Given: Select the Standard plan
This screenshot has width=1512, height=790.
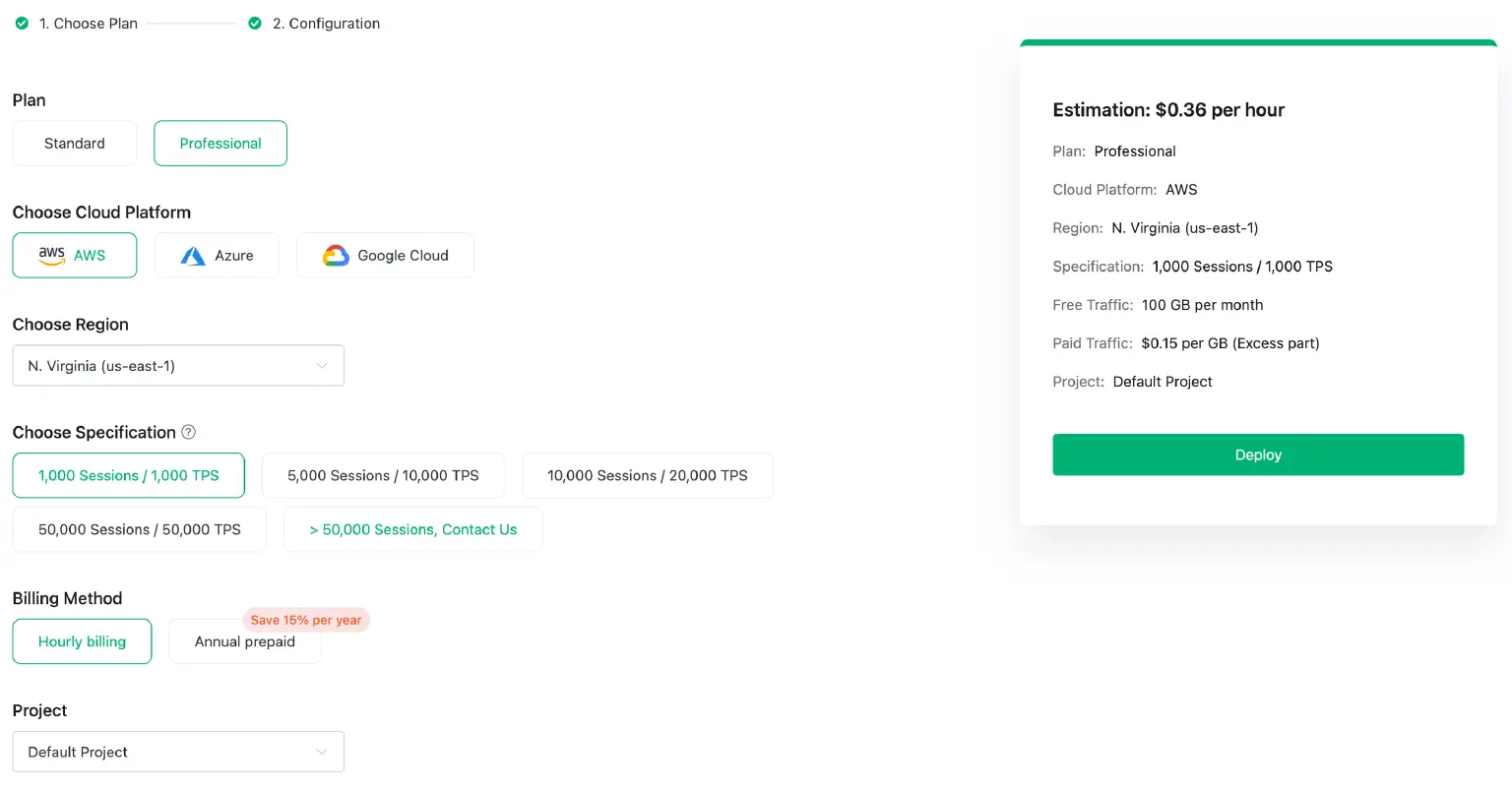Looking at the screenshot, I should (74, 143).
